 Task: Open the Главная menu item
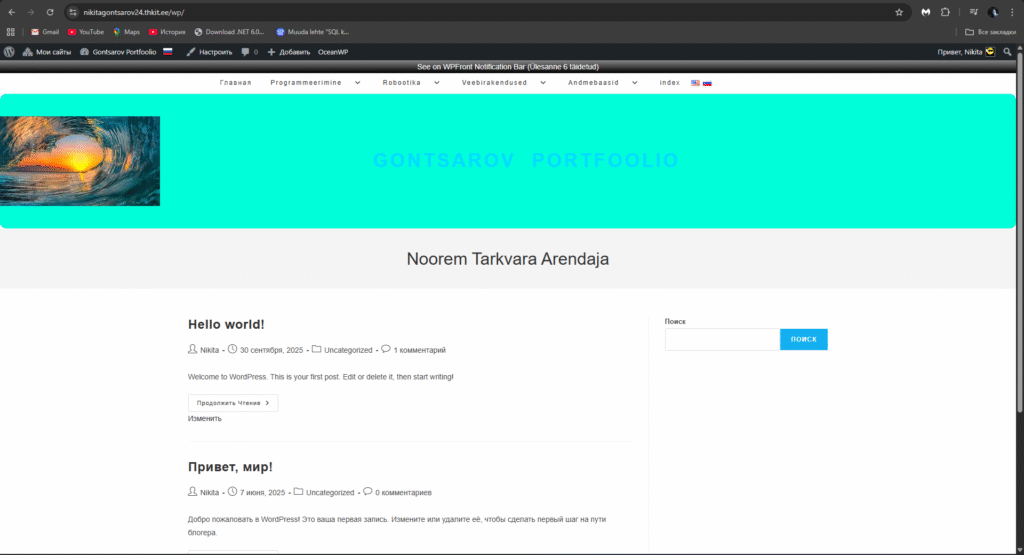click(x=235, y=83)
